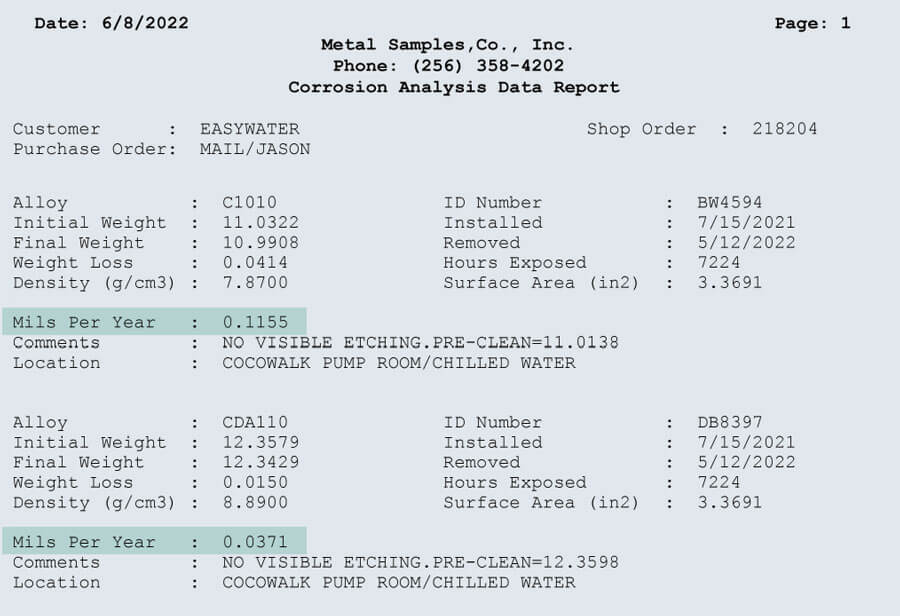Click the C1010 alloy value

click(x=250, y=203)
